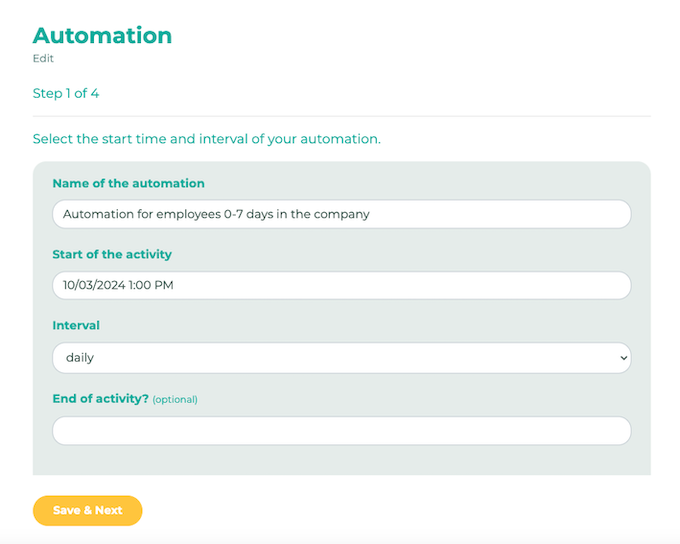The height and width of the screenshot is (544, 680).
Task: Click the Name of the automation input field
Action: point(341,214)
